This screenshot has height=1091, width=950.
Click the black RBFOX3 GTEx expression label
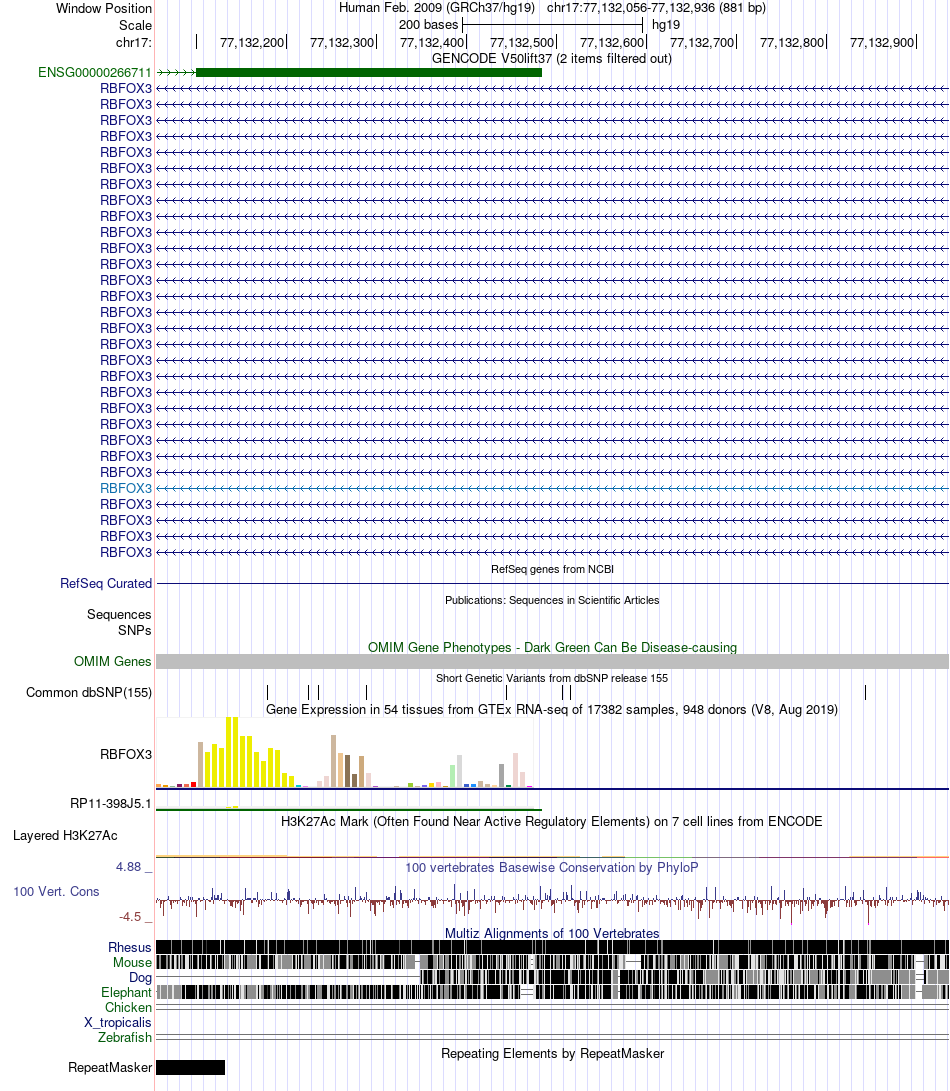click(126, 754)
